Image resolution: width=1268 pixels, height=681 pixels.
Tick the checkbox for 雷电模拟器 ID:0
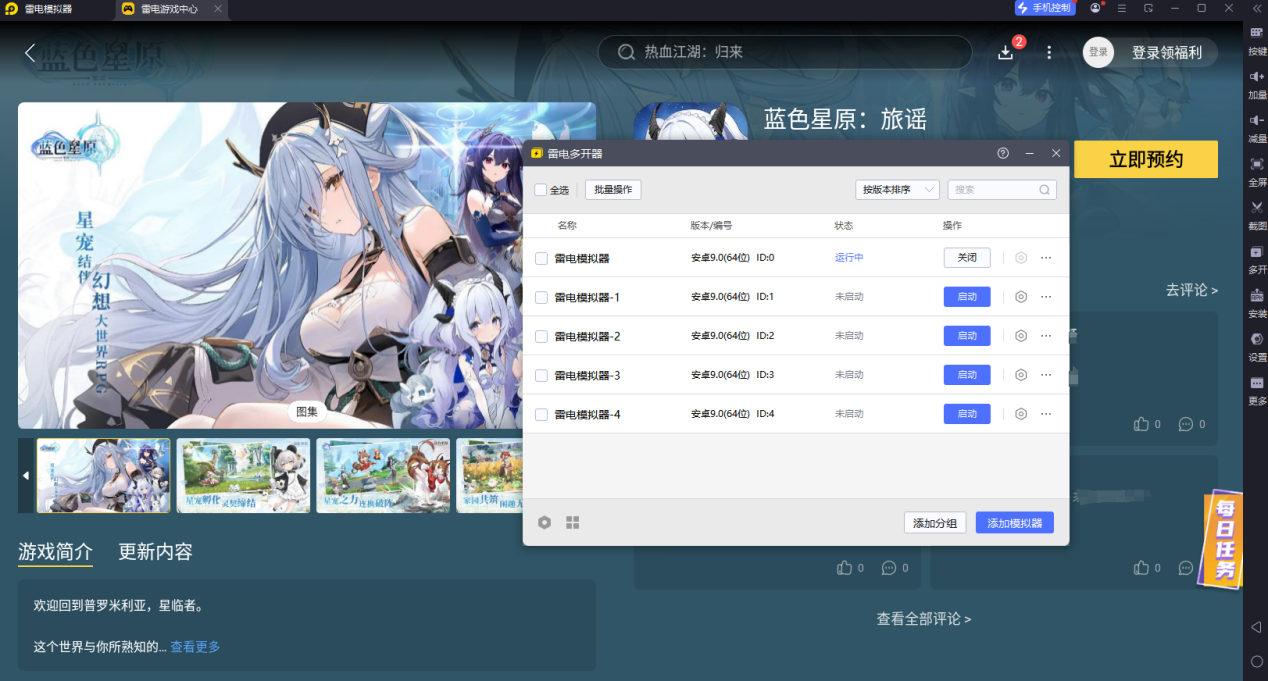click(541, 258)
